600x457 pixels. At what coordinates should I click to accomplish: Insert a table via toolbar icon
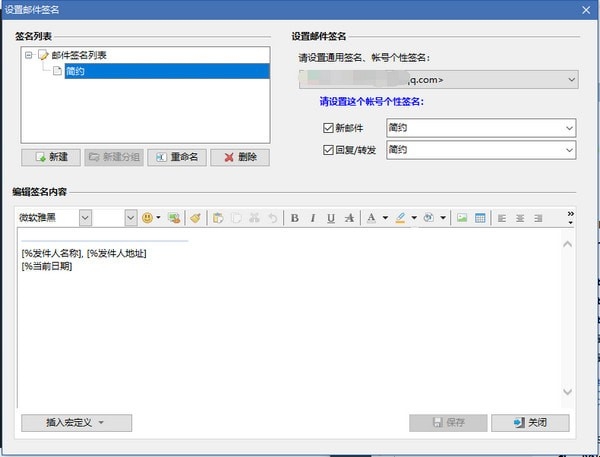(x=480, y=218)
